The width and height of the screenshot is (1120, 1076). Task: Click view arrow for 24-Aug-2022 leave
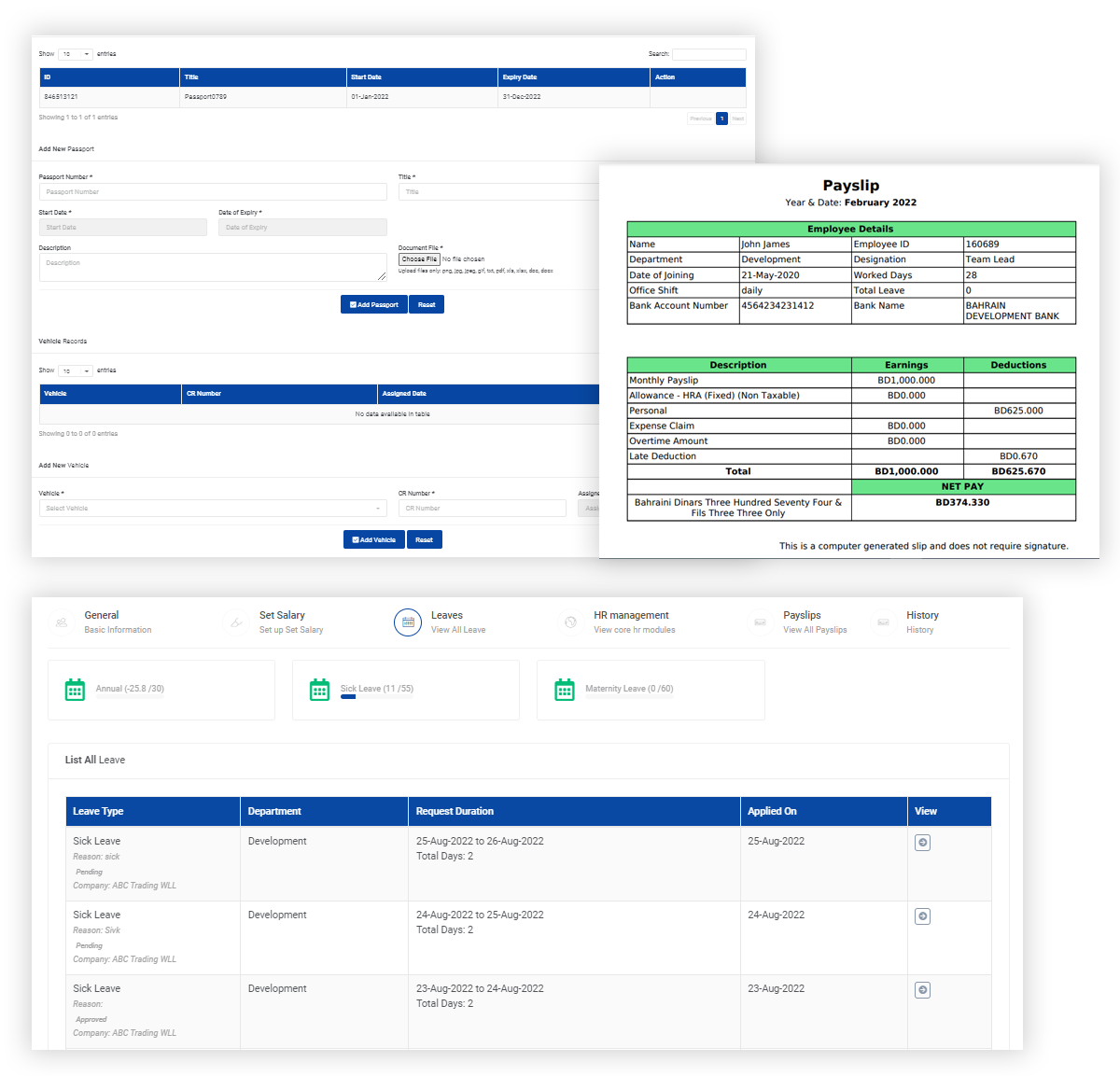click(x=922, y=916)
